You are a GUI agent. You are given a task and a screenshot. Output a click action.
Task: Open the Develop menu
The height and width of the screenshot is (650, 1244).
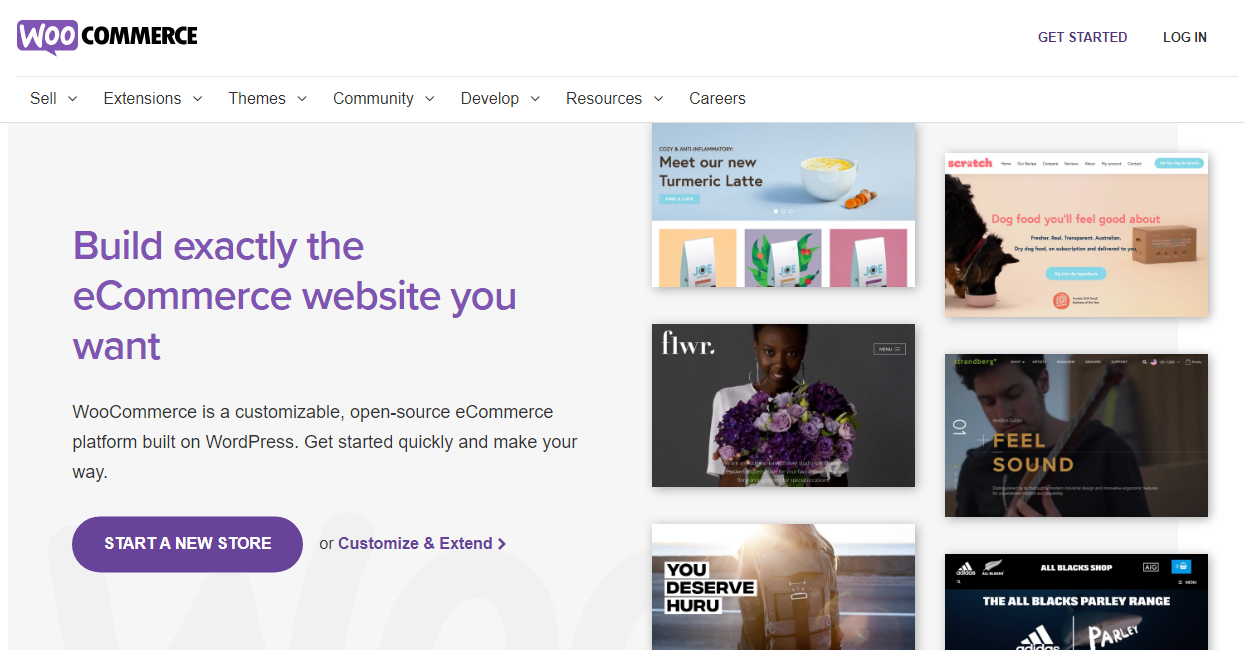point(490,98)
